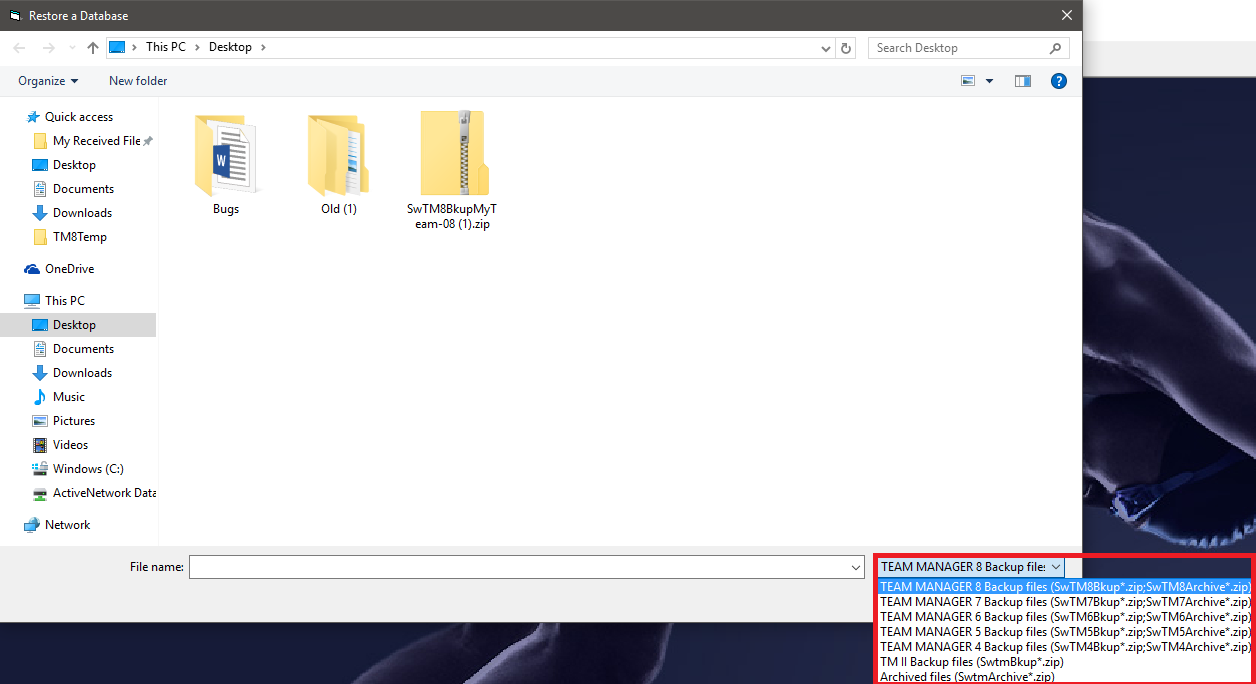Screen dimensions: 1256x684
Task: Change the view layout icon
Action: pos(968,81)
